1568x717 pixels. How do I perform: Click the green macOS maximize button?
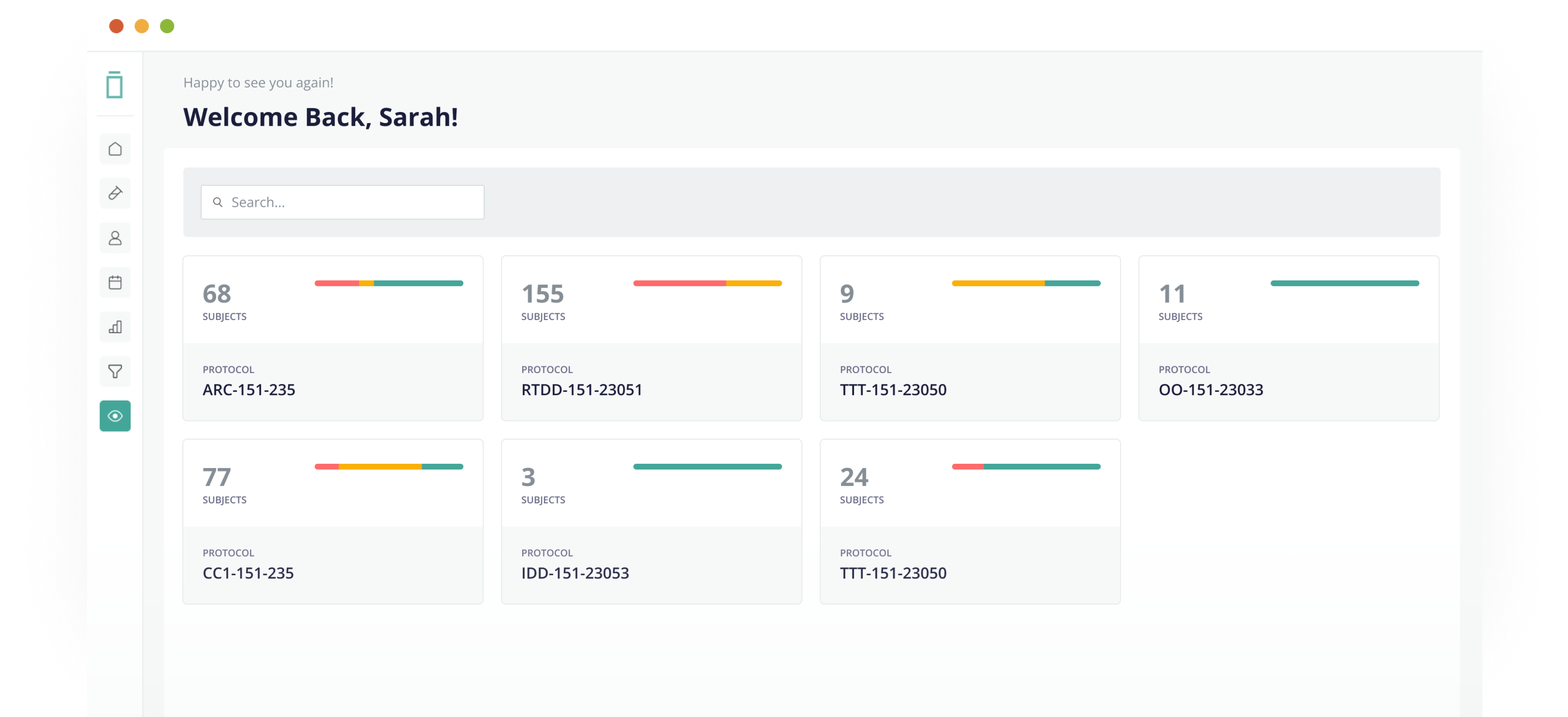pyautogui.click(x=167, y=26)
